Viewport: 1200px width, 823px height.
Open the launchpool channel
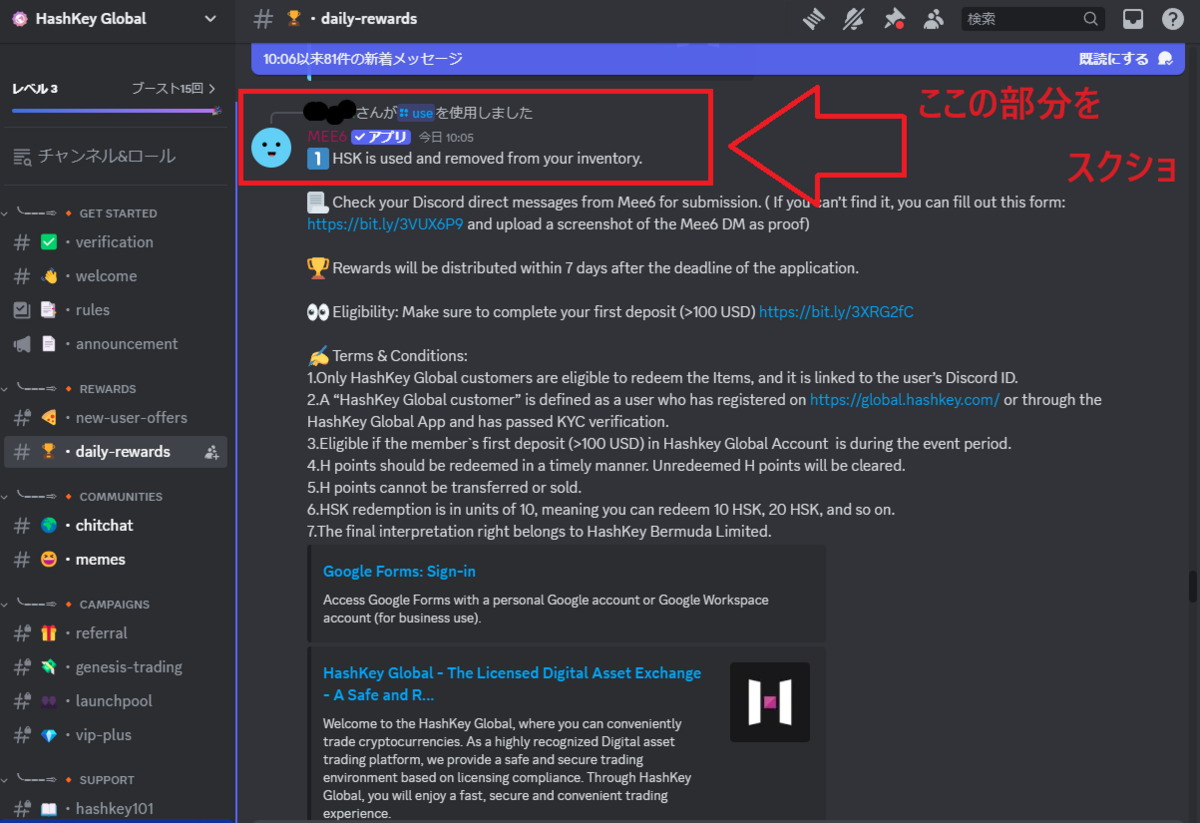tap(116, 701)
